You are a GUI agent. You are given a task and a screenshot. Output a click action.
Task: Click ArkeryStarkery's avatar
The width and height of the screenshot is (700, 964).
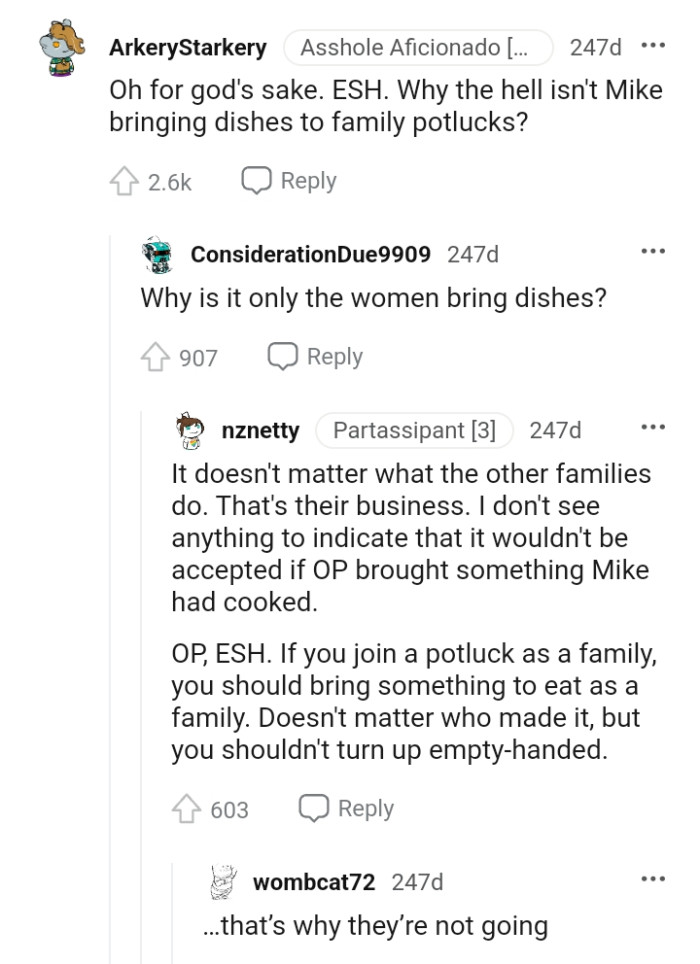click(x=60, y=47)
